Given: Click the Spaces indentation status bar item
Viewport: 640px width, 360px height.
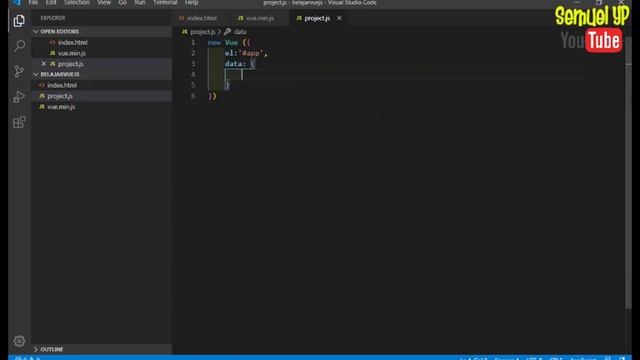Looking at the screenshot, I should coord(507,358).
